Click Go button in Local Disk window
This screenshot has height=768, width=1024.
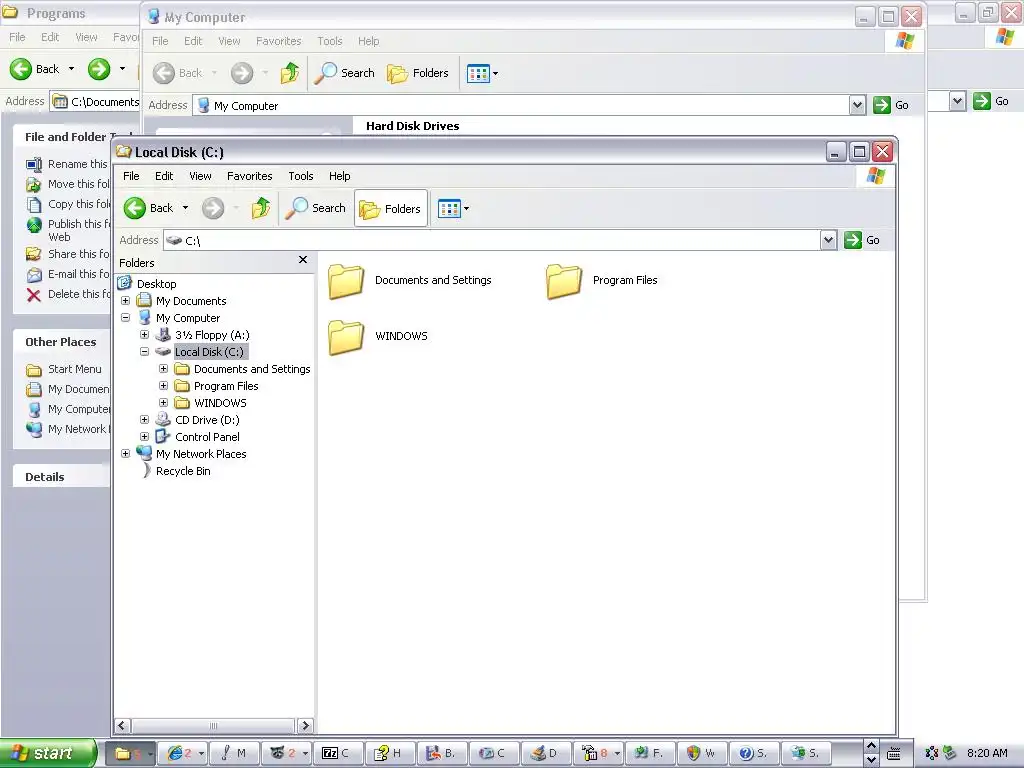click(x=862, y=240)
